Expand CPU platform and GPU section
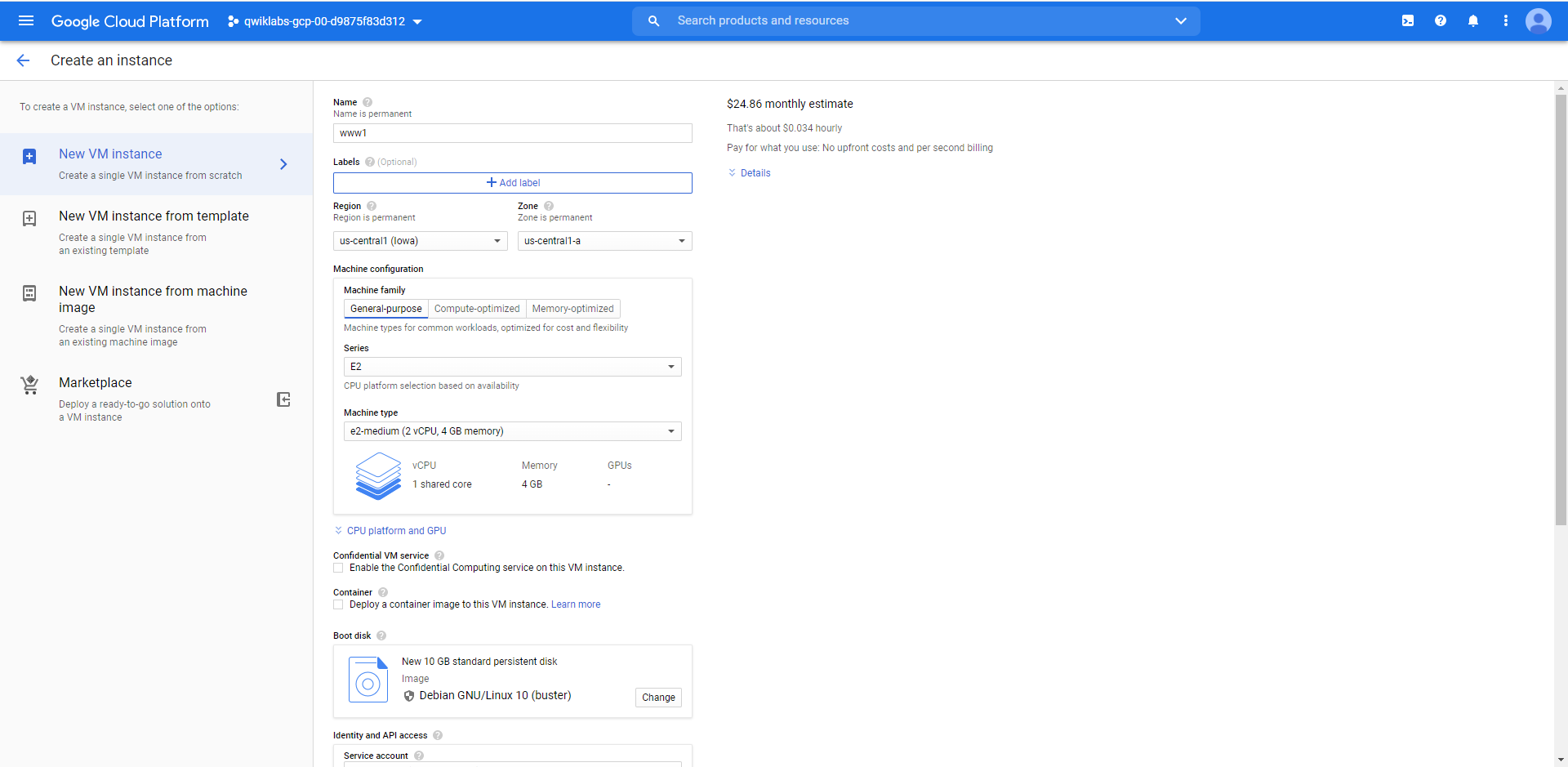This screenshot has height=767, width=1568. tap(390, 531)
